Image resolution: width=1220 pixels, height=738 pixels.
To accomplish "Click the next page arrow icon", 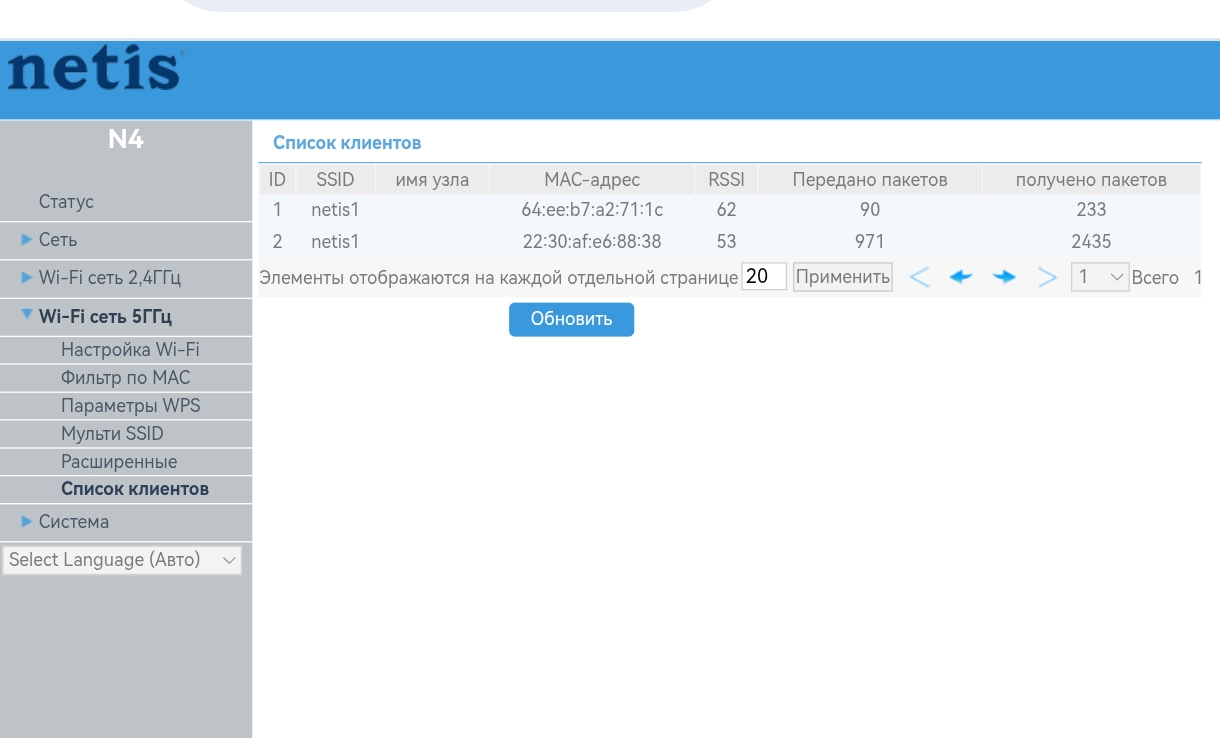I will click(x=1004, y=277).
